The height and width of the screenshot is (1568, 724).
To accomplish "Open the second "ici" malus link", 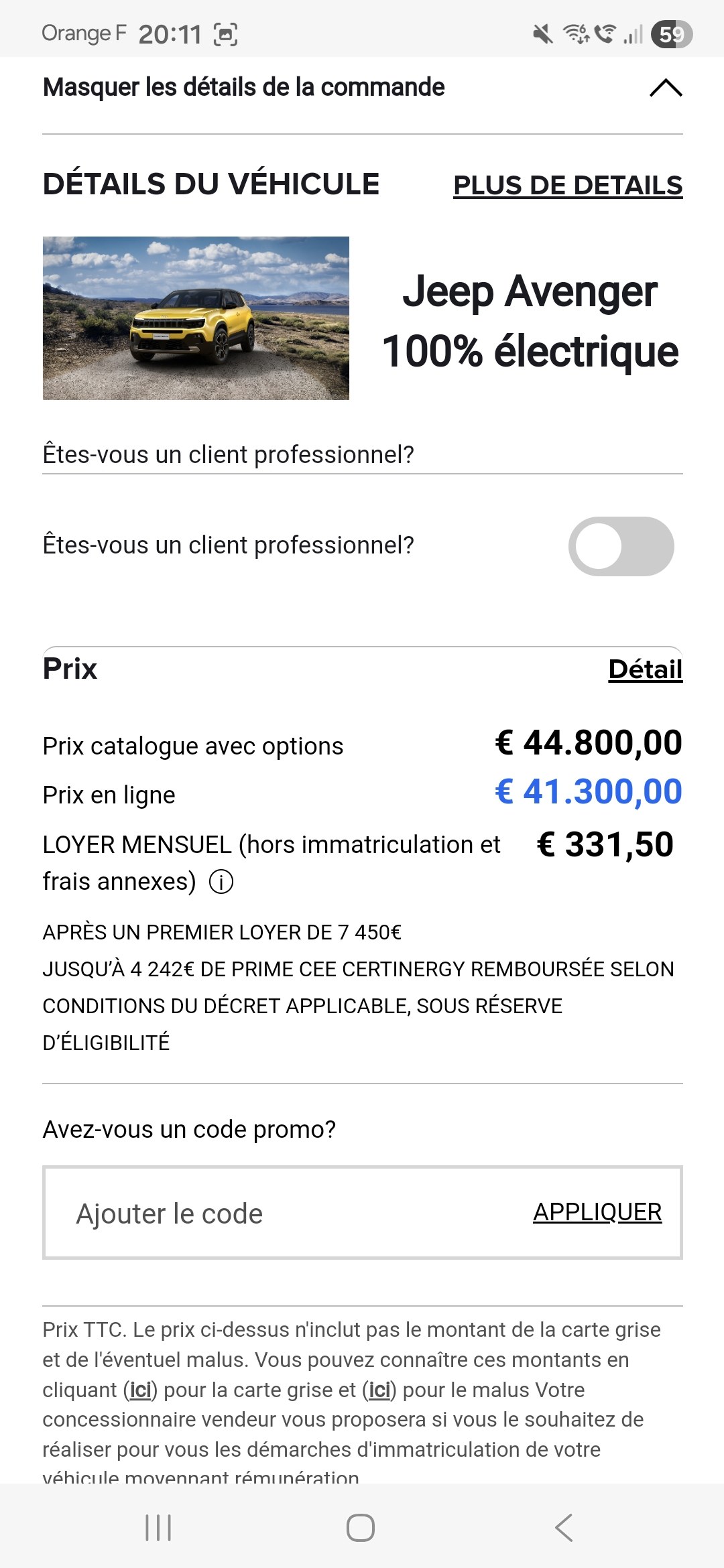I will pos(379,1390).
